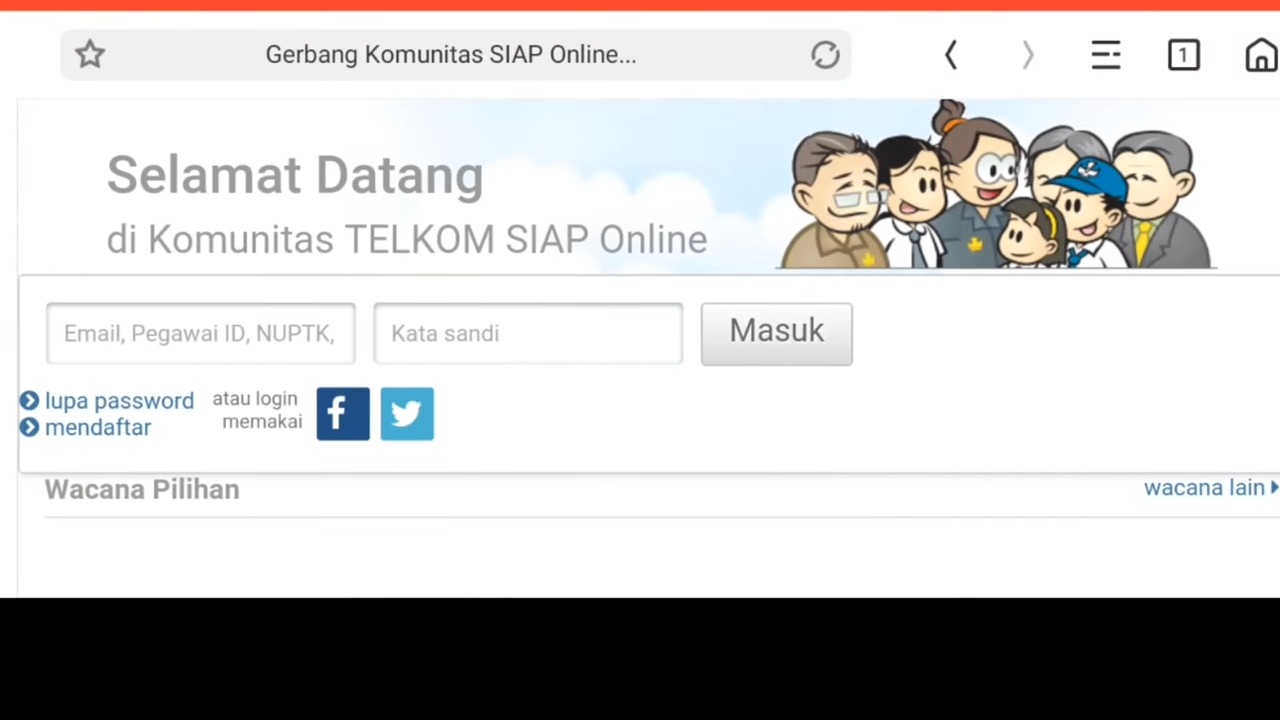Open the mendaftar registration link
The width and height of the screenshot is (1280, 720).
coord(98,428)
